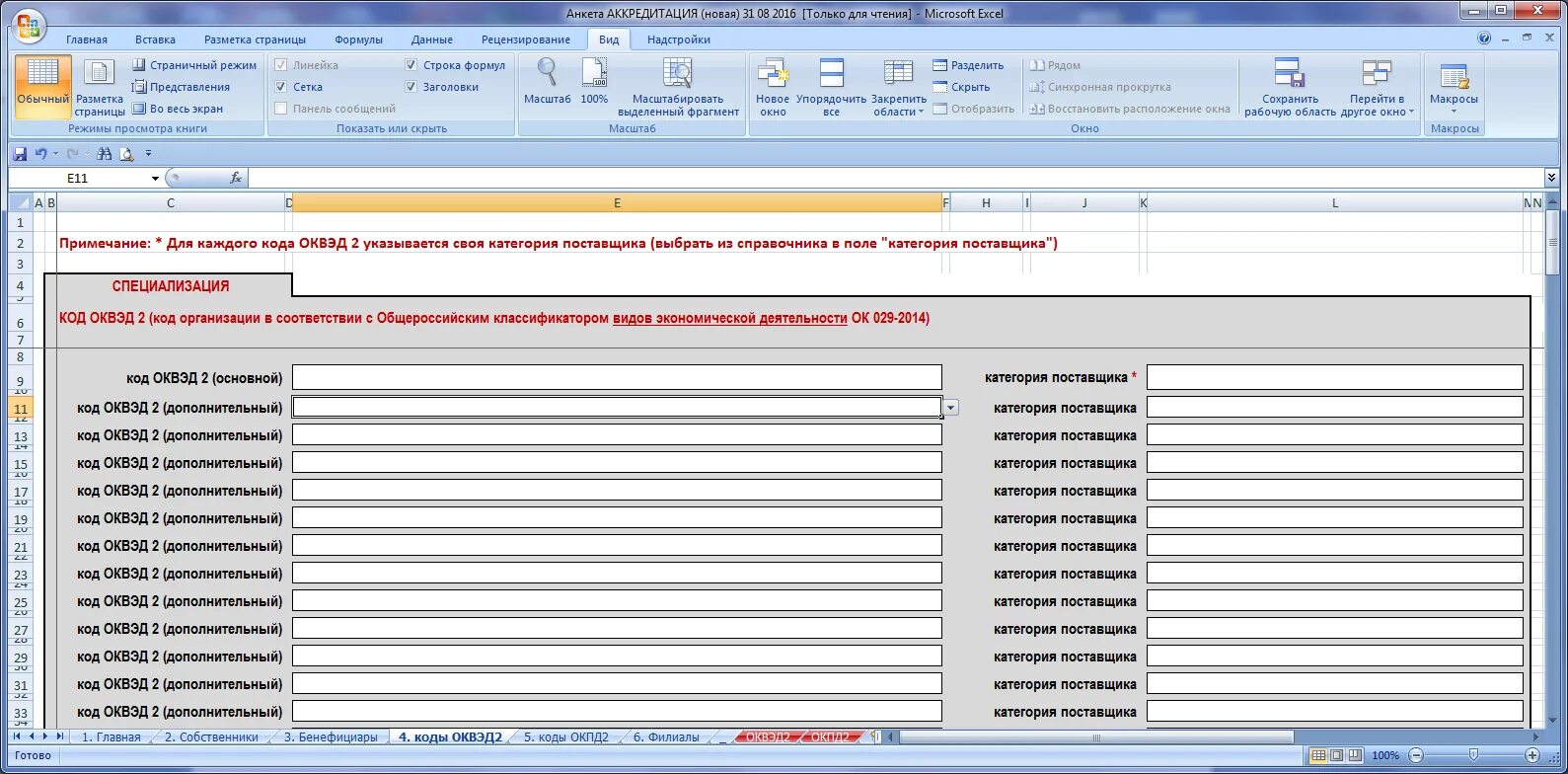Click the horizontal scrollbar thumb

click(x=1096, y=736)
